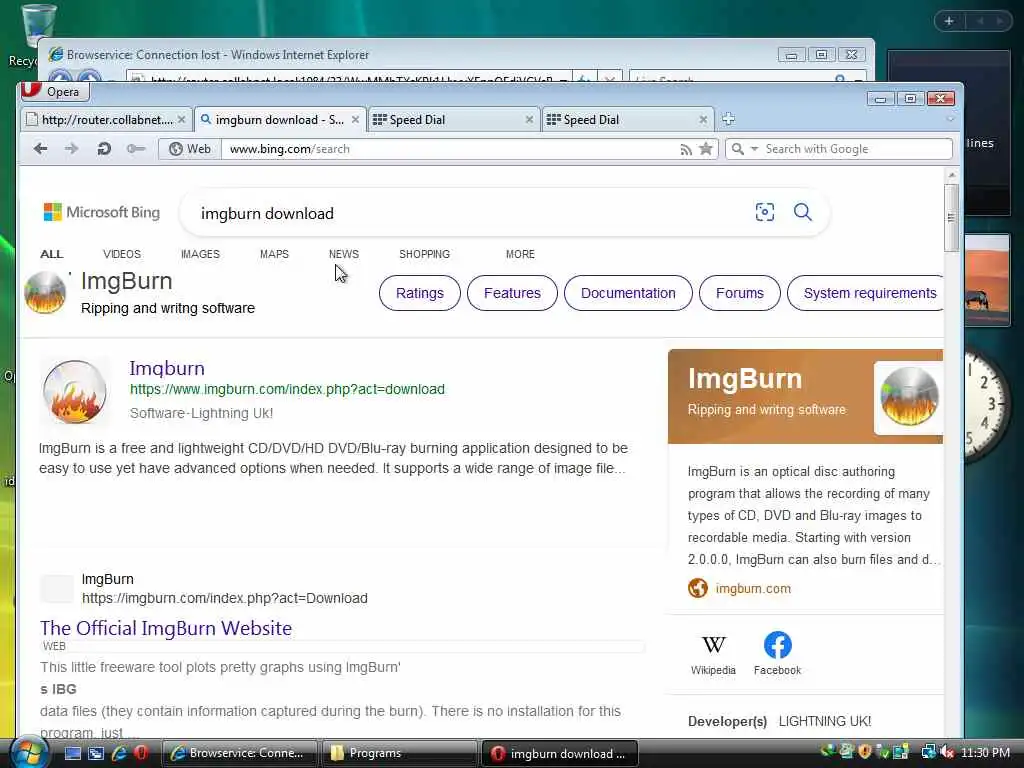Go to Microsoft Bing home logo
The width and height of the screenshot is (1024, 768).
(x=101, y=212)
